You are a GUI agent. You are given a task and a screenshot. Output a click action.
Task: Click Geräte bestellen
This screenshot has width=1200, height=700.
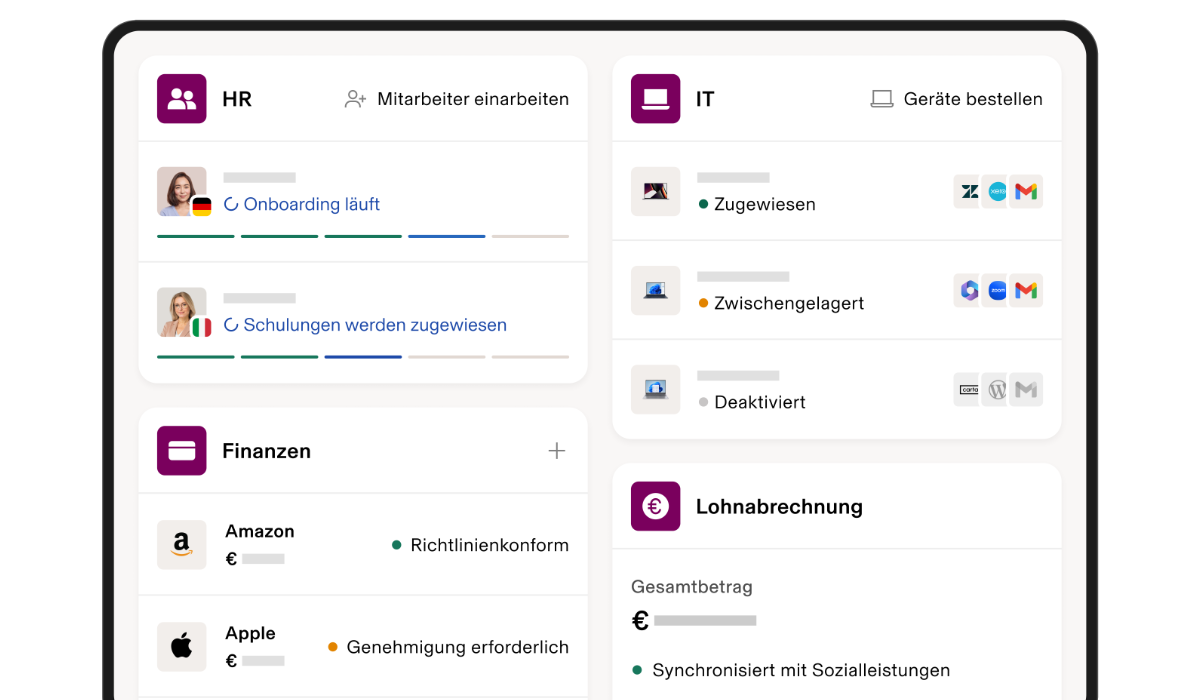(956, 98)
